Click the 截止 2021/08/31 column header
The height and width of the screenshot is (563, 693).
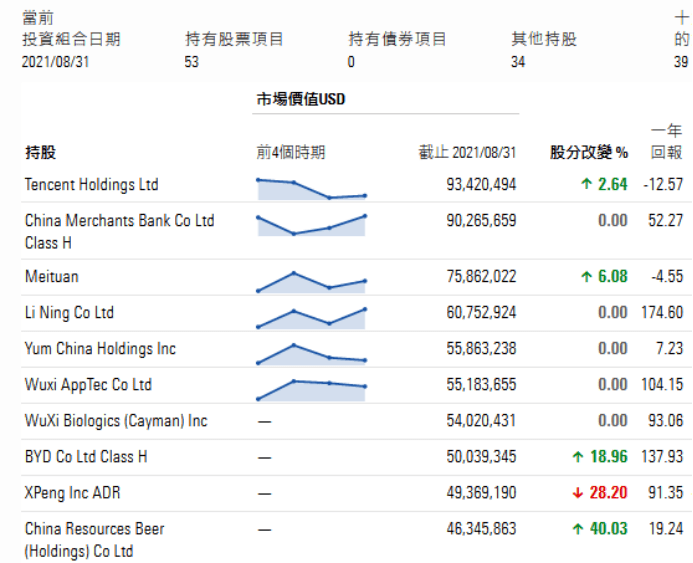click(x=468, y=152)
